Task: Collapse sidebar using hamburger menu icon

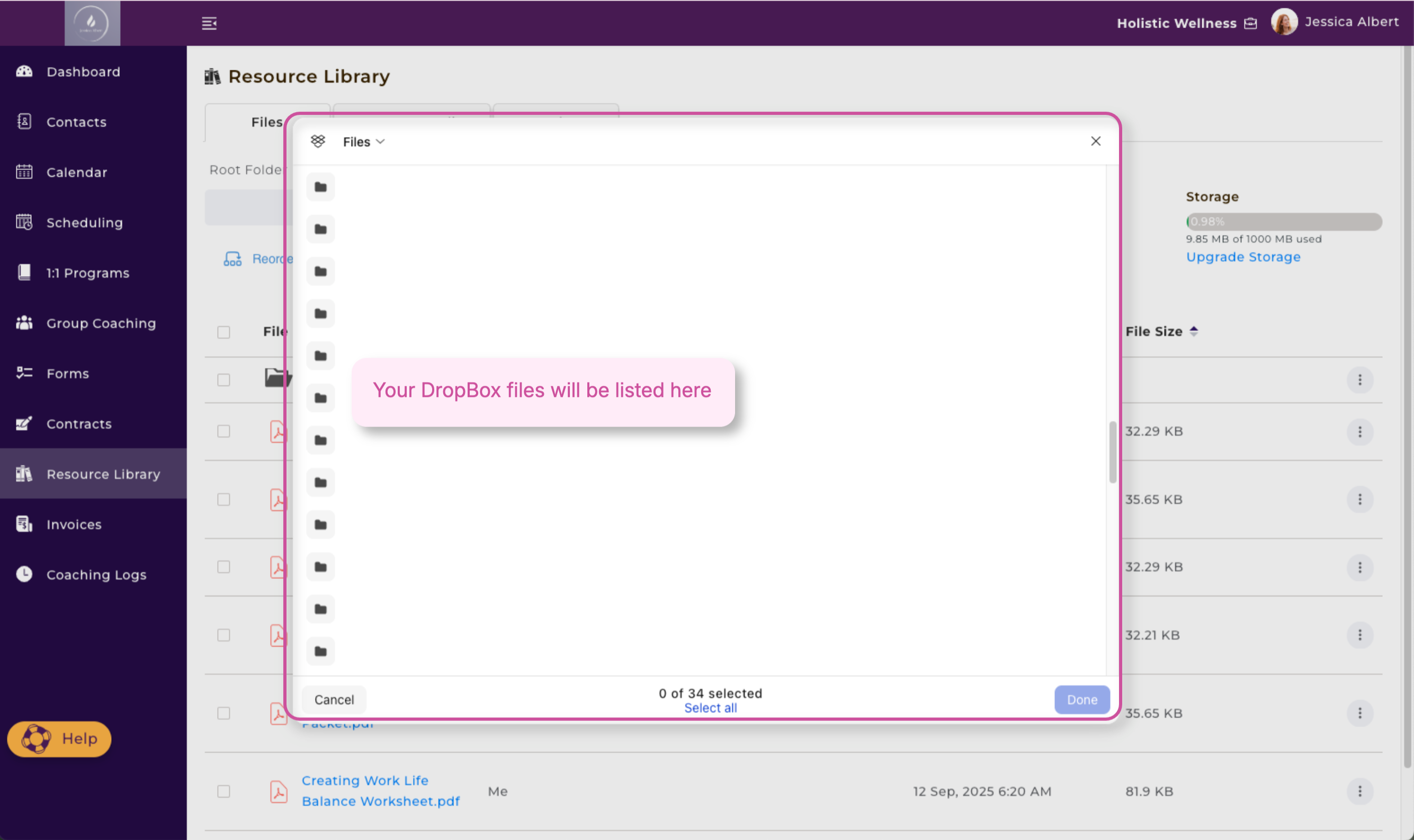Action: pyautogui.click(x=209, y=23)
